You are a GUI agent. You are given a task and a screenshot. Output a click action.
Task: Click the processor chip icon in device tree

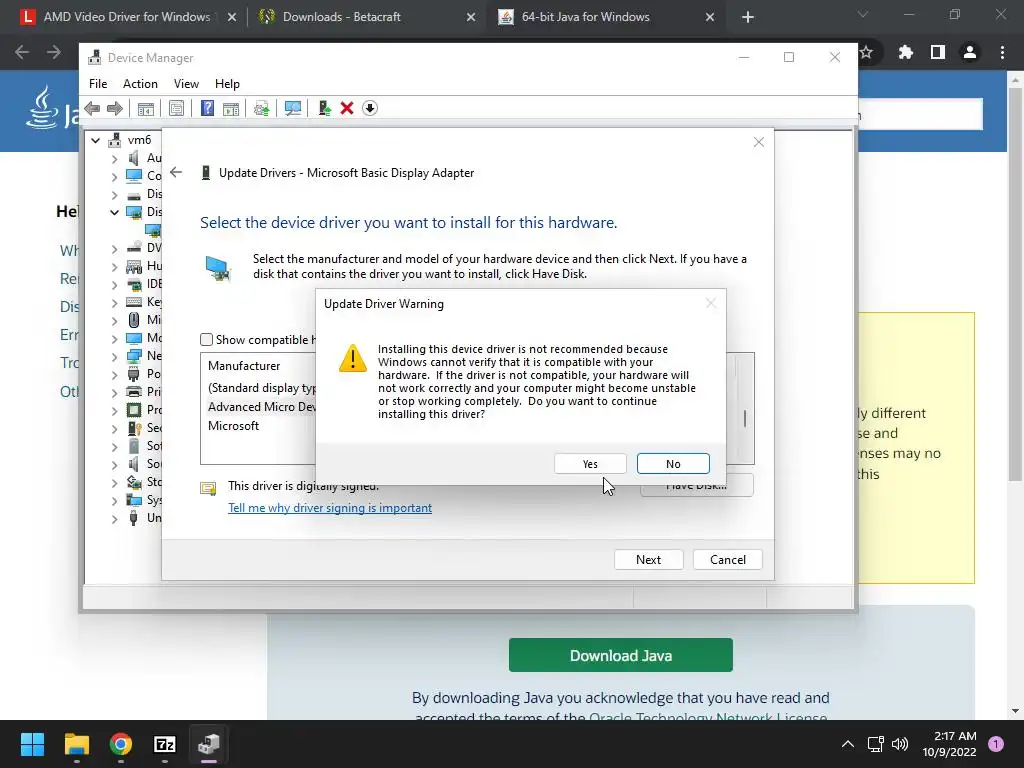click(134, 410)
